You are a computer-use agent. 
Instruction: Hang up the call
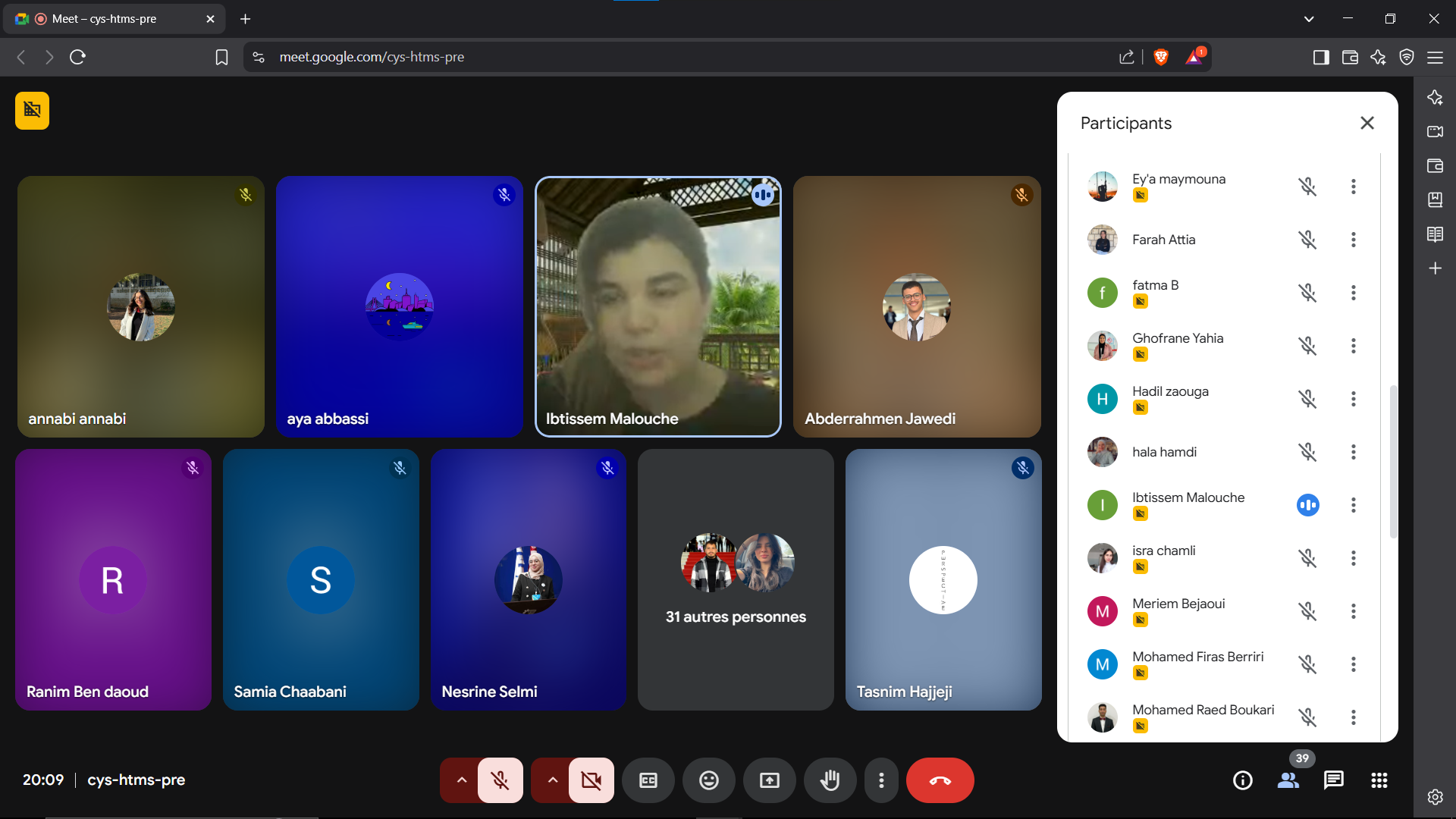940,780
